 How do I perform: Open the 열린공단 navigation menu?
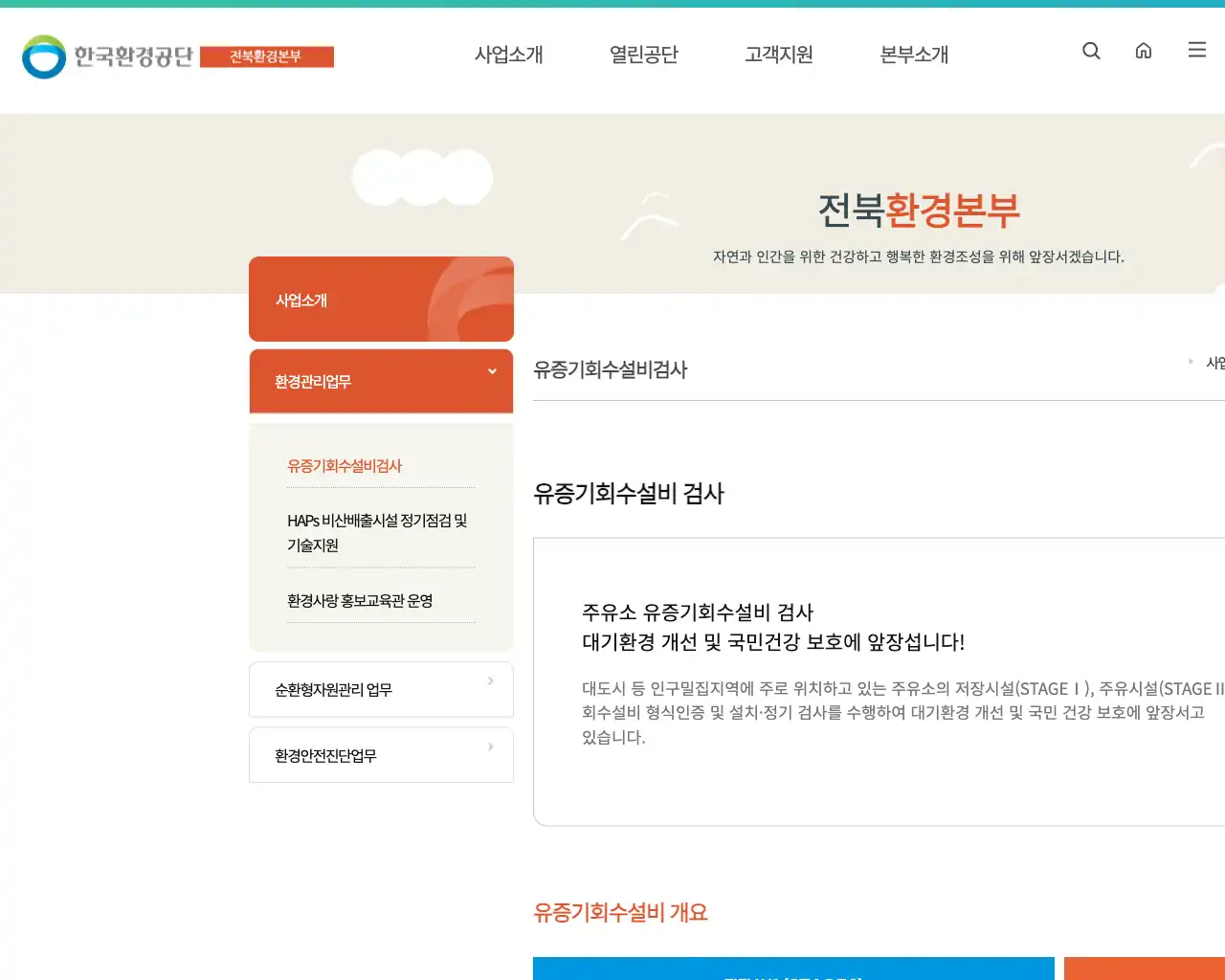(643, 56)
